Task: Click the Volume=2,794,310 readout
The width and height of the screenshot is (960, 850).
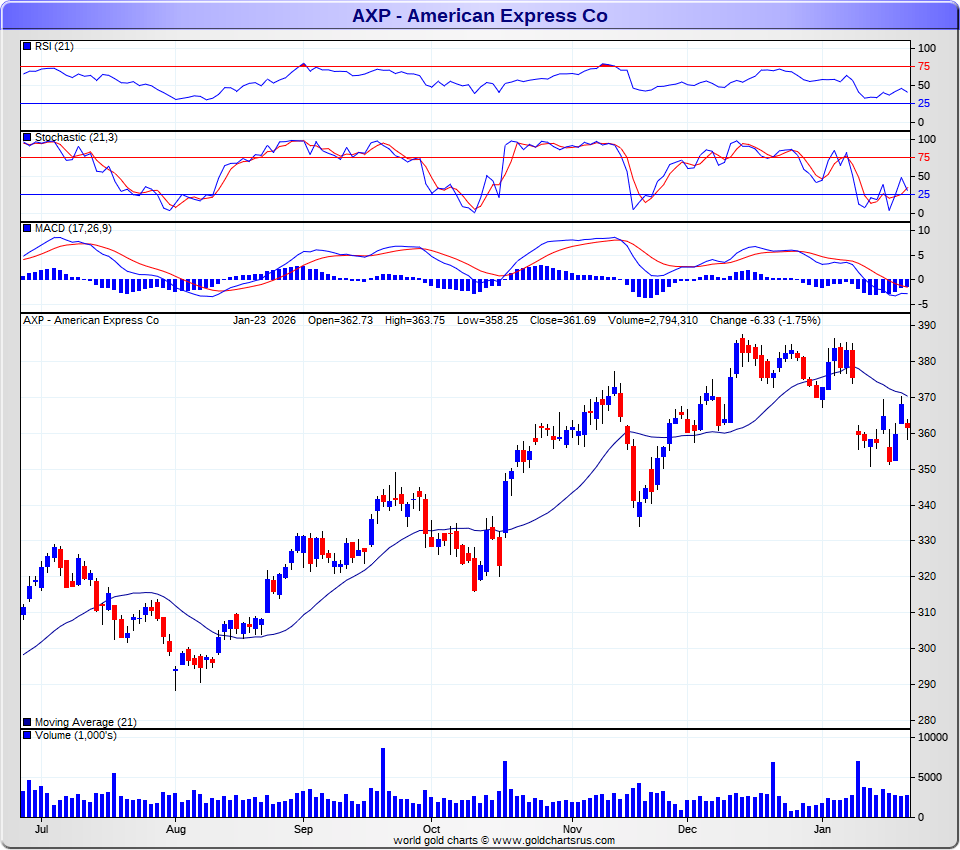Action: coord(653,320)
